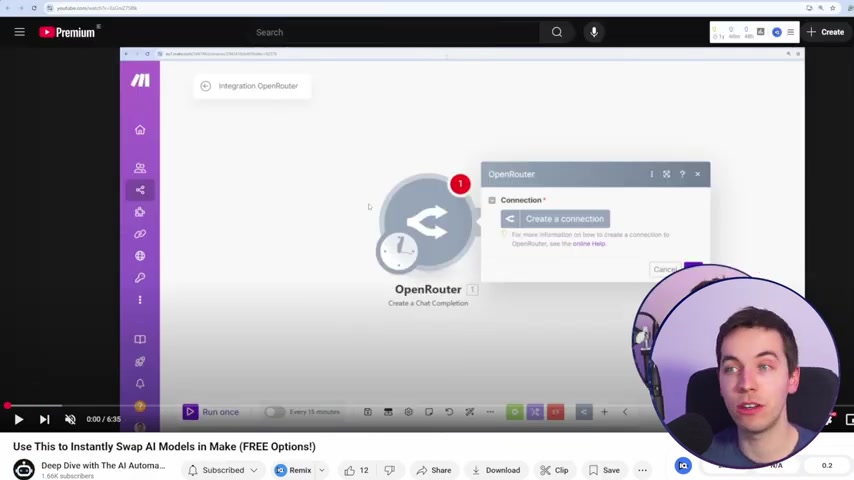Click the OpenRouter module circle on canvas
Image resolution: width=854 pixels, height=480 pixels.
[x=428, y=222]
